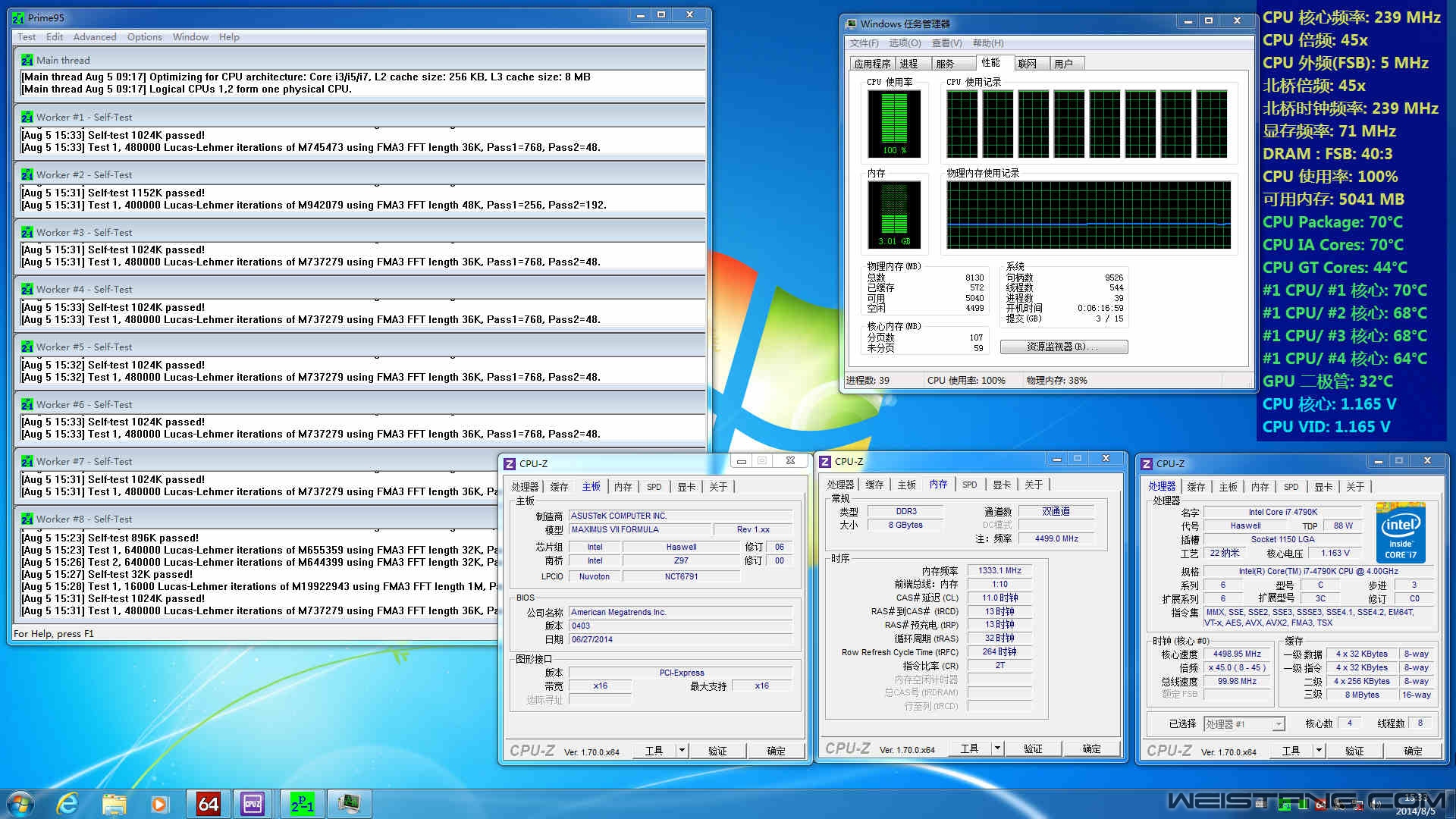The image size is (1456, 819).
Task: Click 1333.1 MHz memory frequency value
Action: coord(999,570)
